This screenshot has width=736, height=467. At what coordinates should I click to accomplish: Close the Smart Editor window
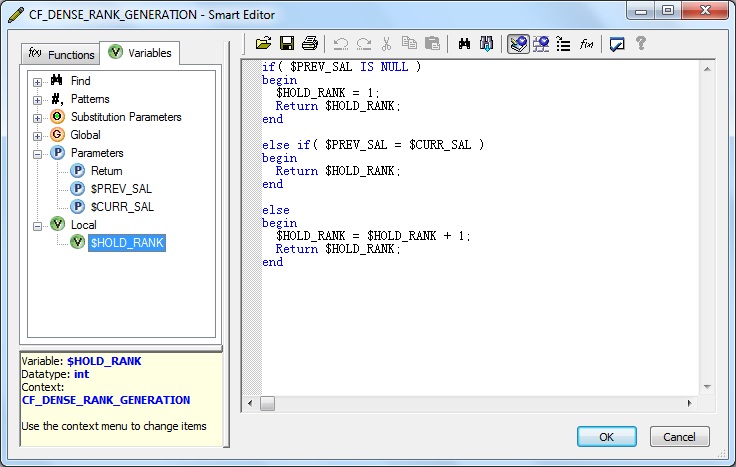tap(705, 10)
